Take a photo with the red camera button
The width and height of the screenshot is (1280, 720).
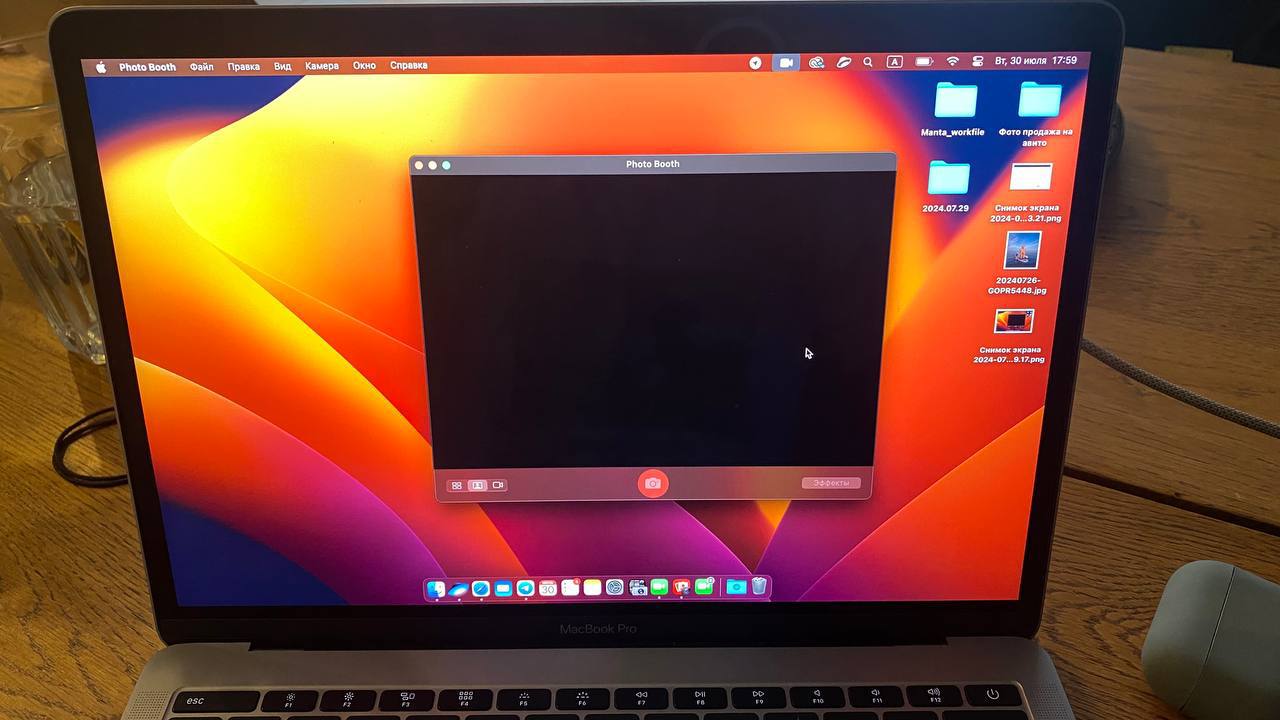point(653,484)
